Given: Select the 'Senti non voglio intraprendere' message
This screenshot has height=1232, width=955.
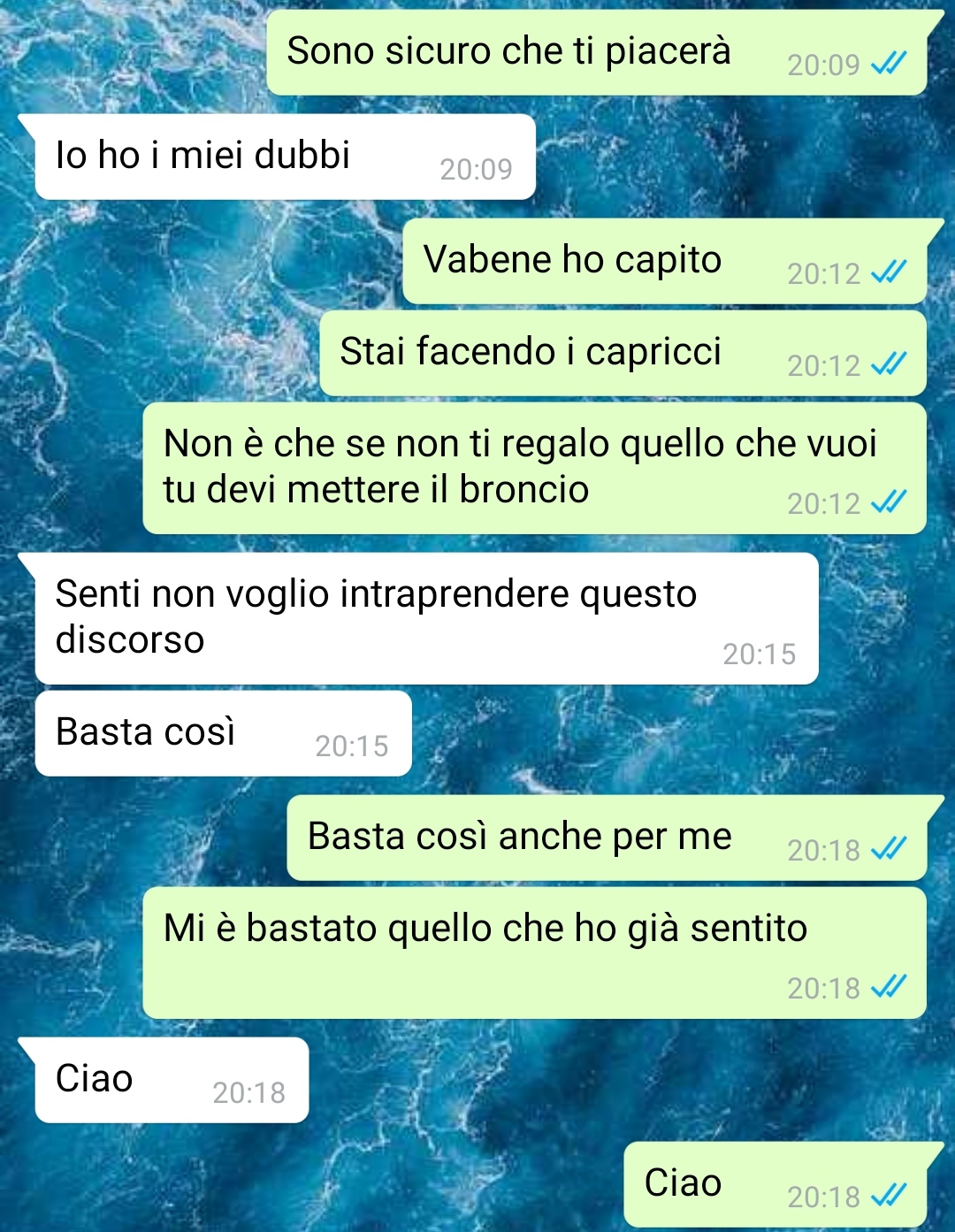Looking at the screenshot, I should (426, 618).
